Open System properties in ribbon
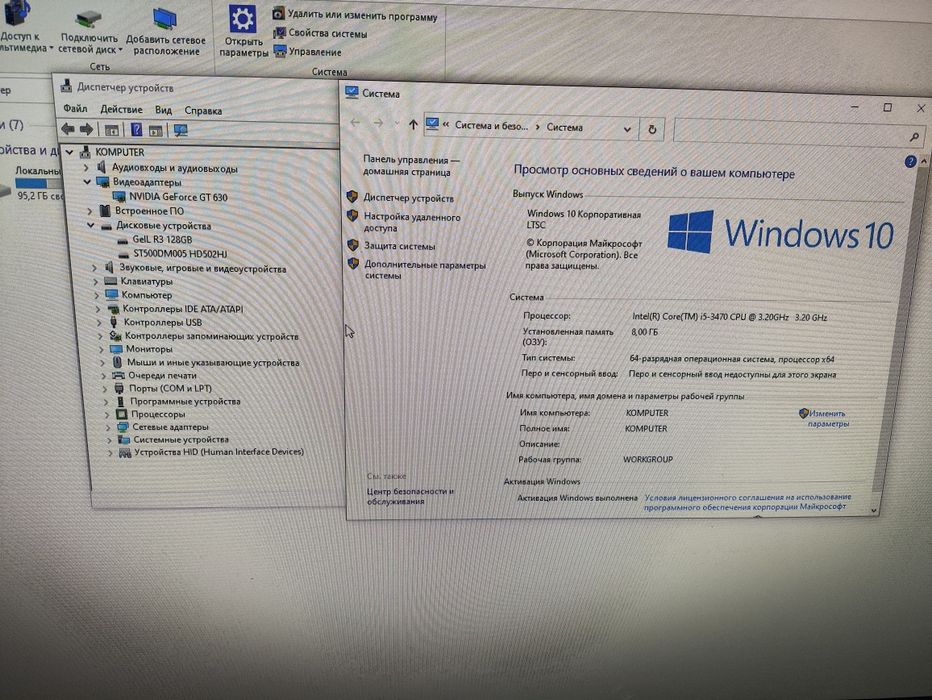The height and width of the screenshot is (700, 932). point(320,34)
